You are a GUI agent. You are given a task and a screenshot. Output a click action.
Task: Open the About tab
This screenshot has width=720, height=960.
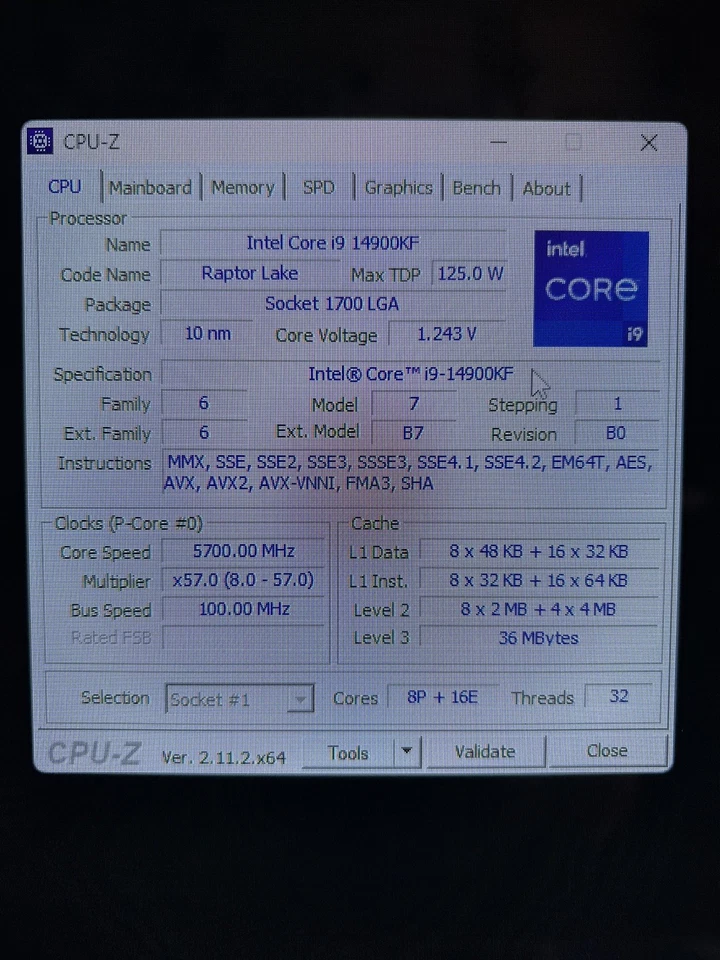pos(546,189)
